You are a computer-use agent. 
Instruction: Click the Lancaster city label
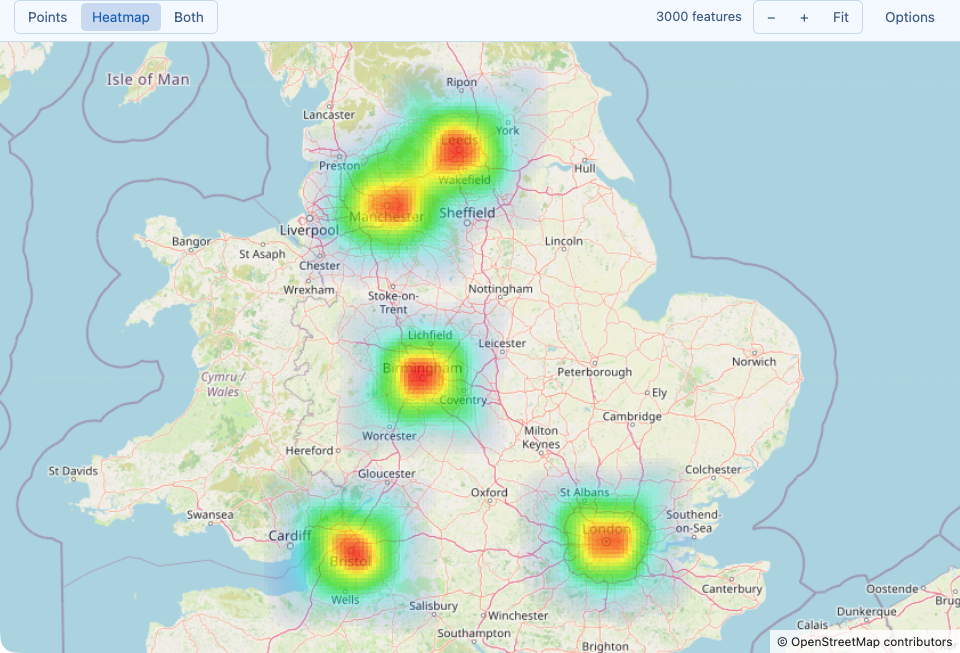click(329, 114)
